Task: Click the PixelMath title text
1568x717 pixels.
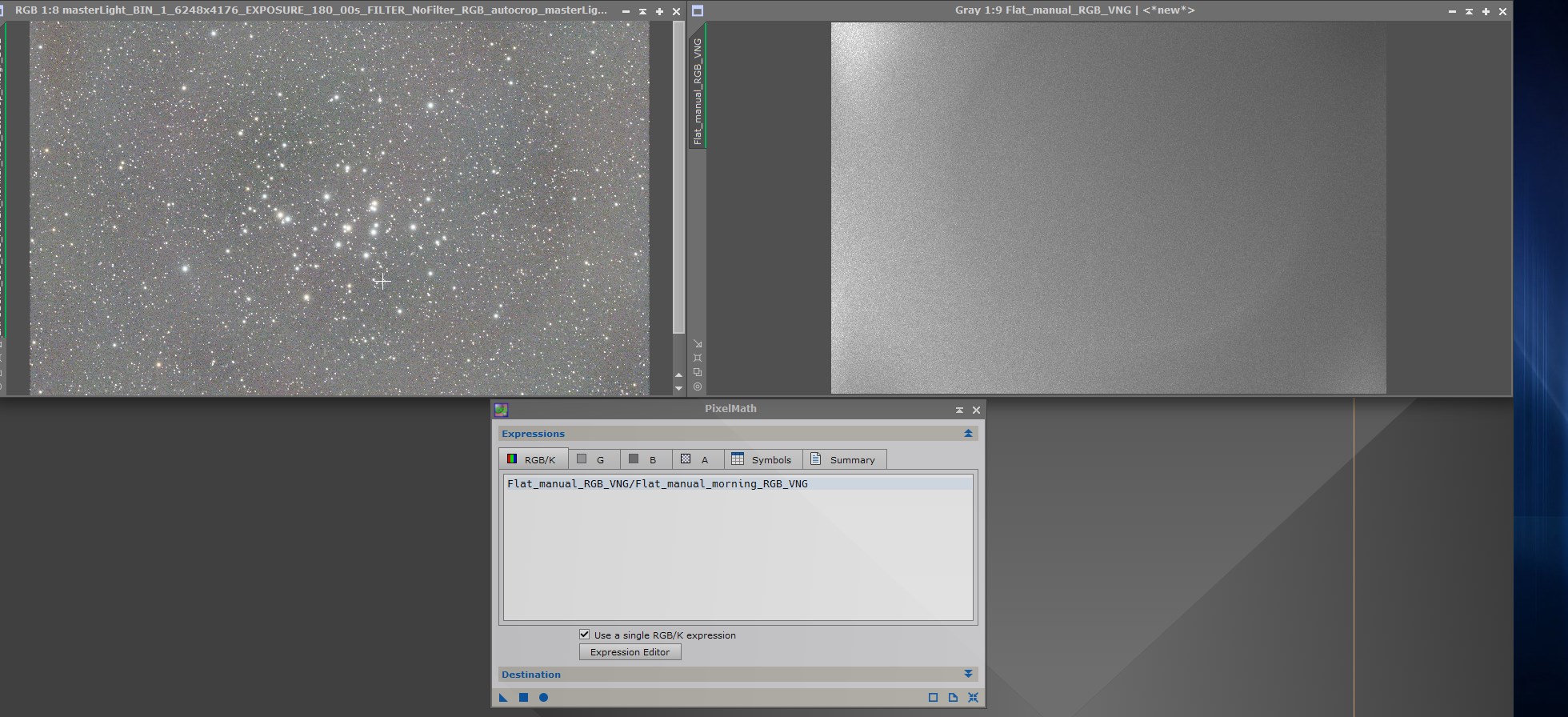Action: coord(730,409)
